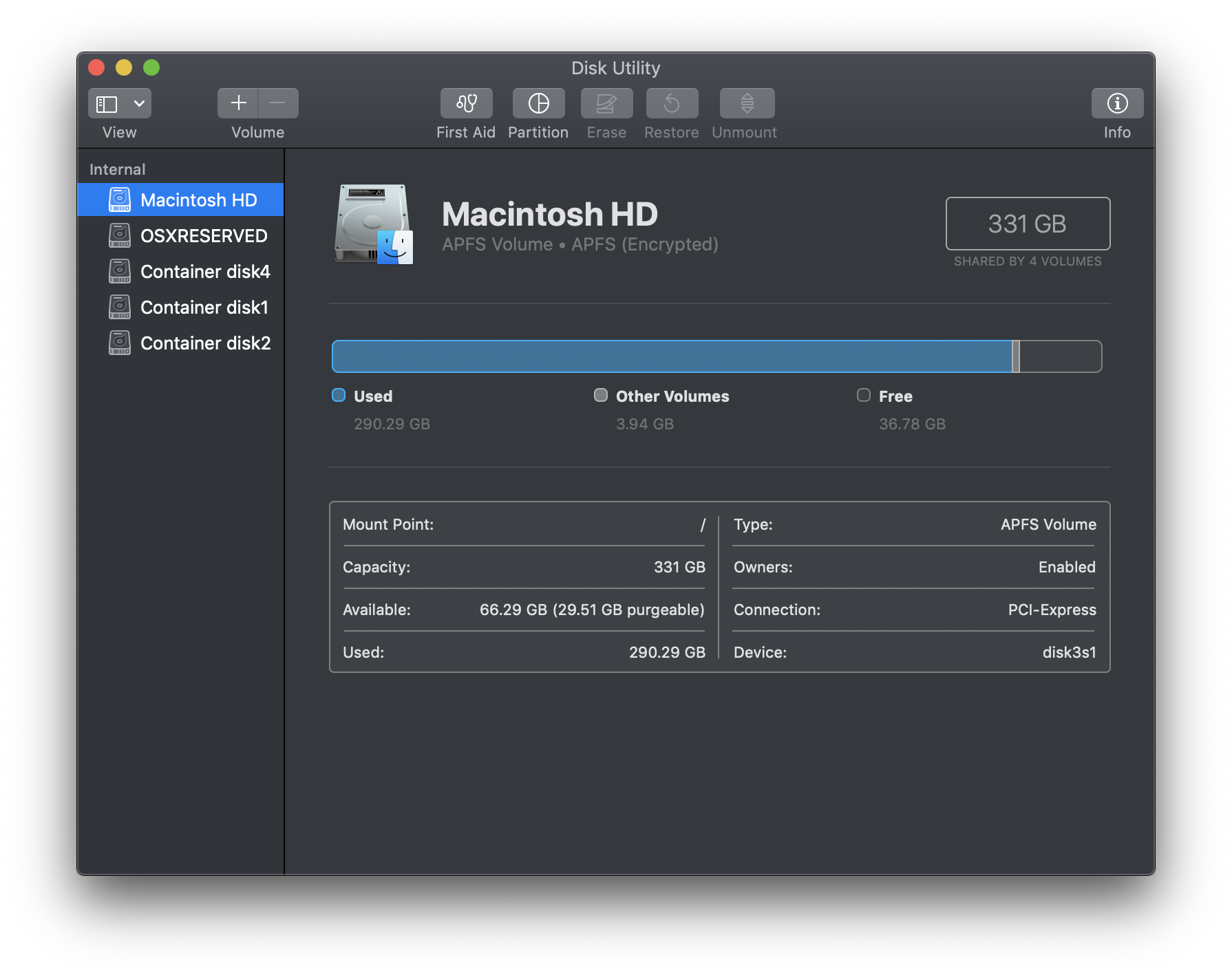
Task: Click the Connection value 'PCI-Express'
Action: point(1052,610)
